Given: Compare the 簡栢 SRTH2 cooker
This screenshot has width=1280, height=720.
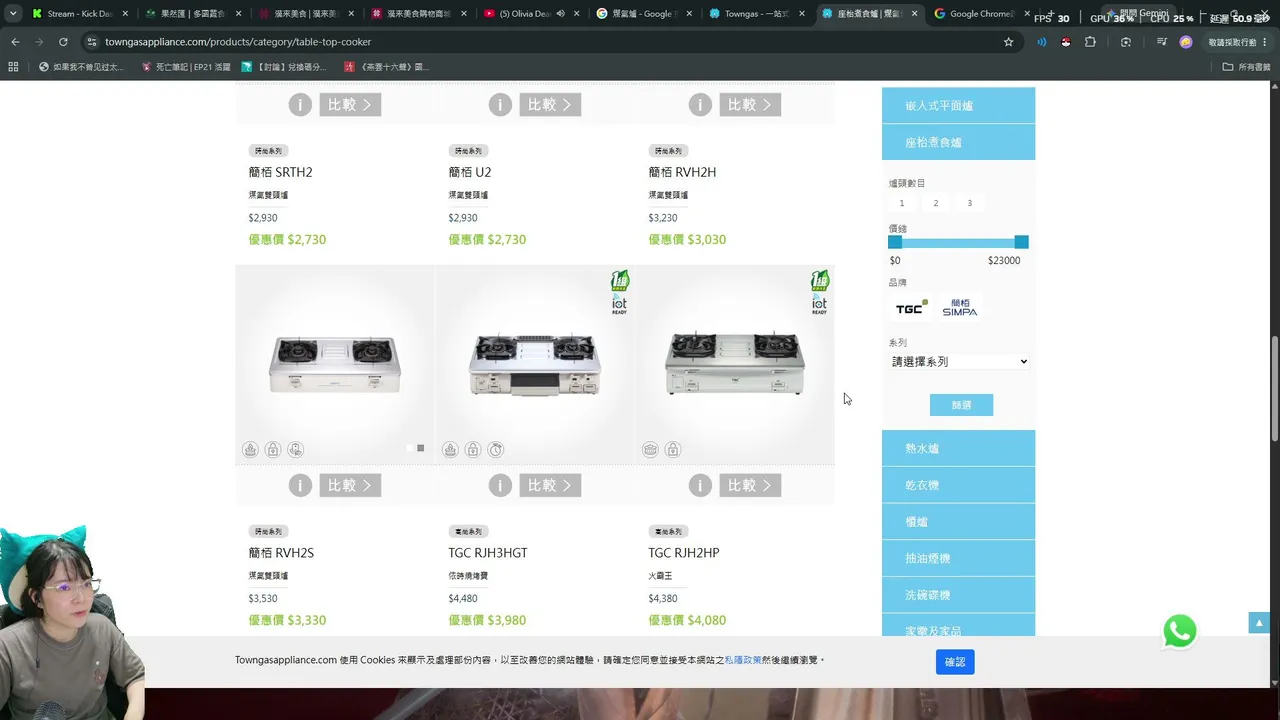Looking at the screenshot, I should click(x=350, y=105).
